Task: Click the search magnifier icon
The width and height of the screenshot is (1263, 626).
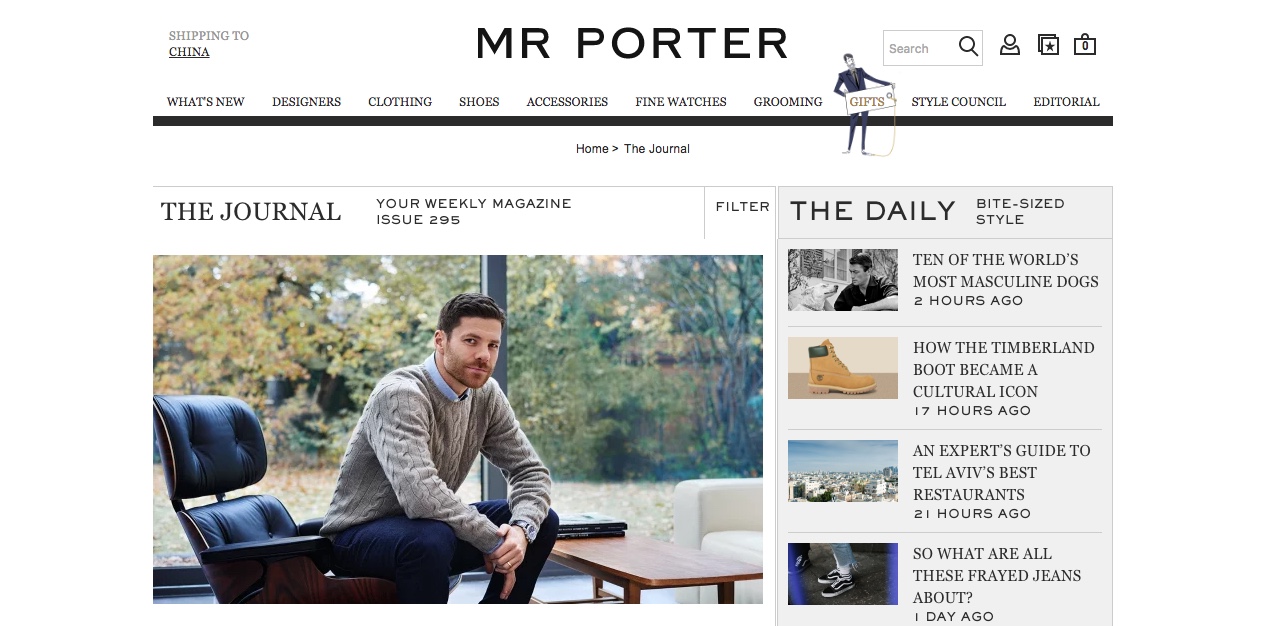Action: pos(968,46)
